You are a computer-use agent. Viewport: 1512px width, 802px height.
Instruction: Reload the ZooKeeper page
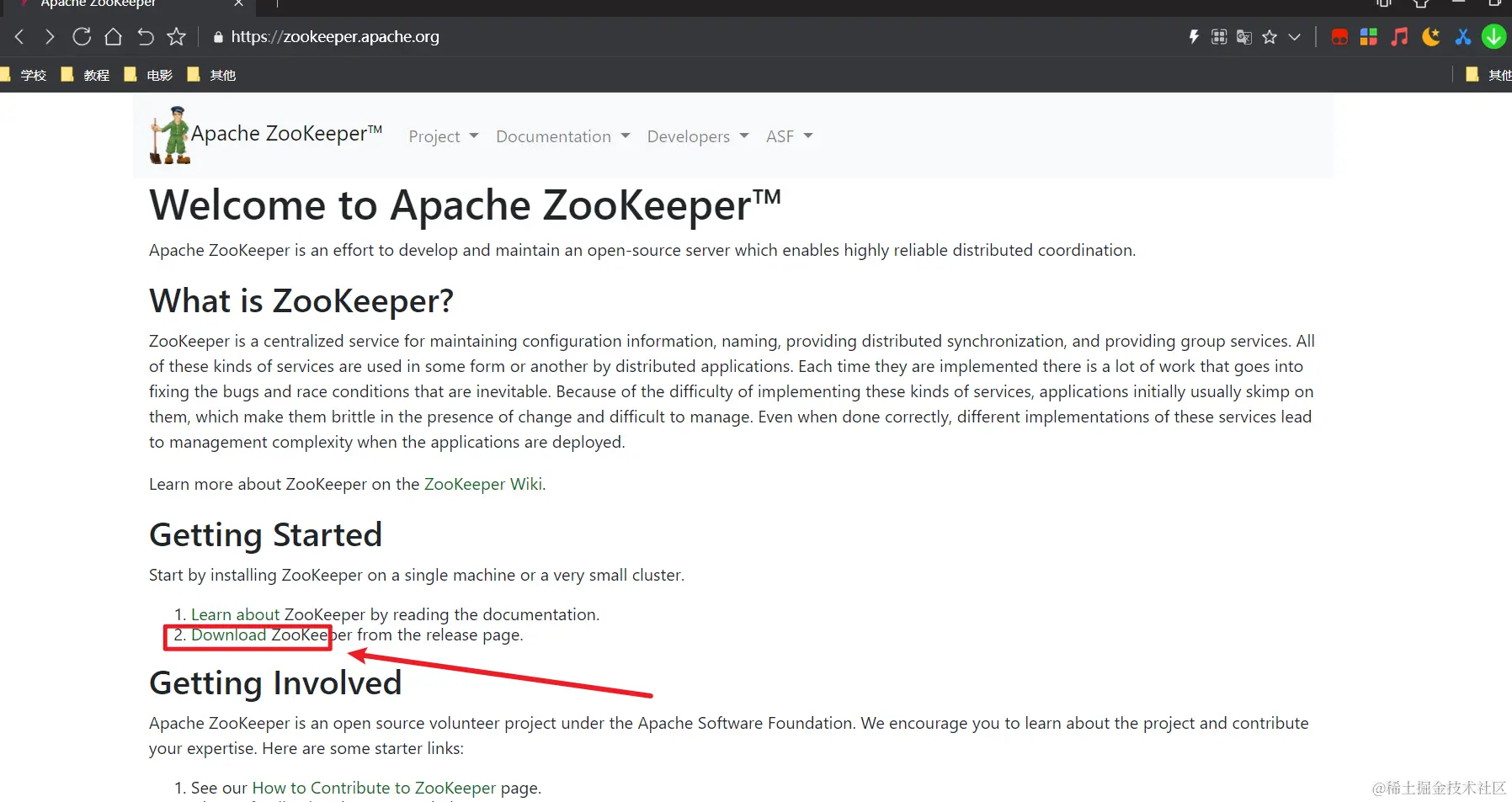[82, 37]
